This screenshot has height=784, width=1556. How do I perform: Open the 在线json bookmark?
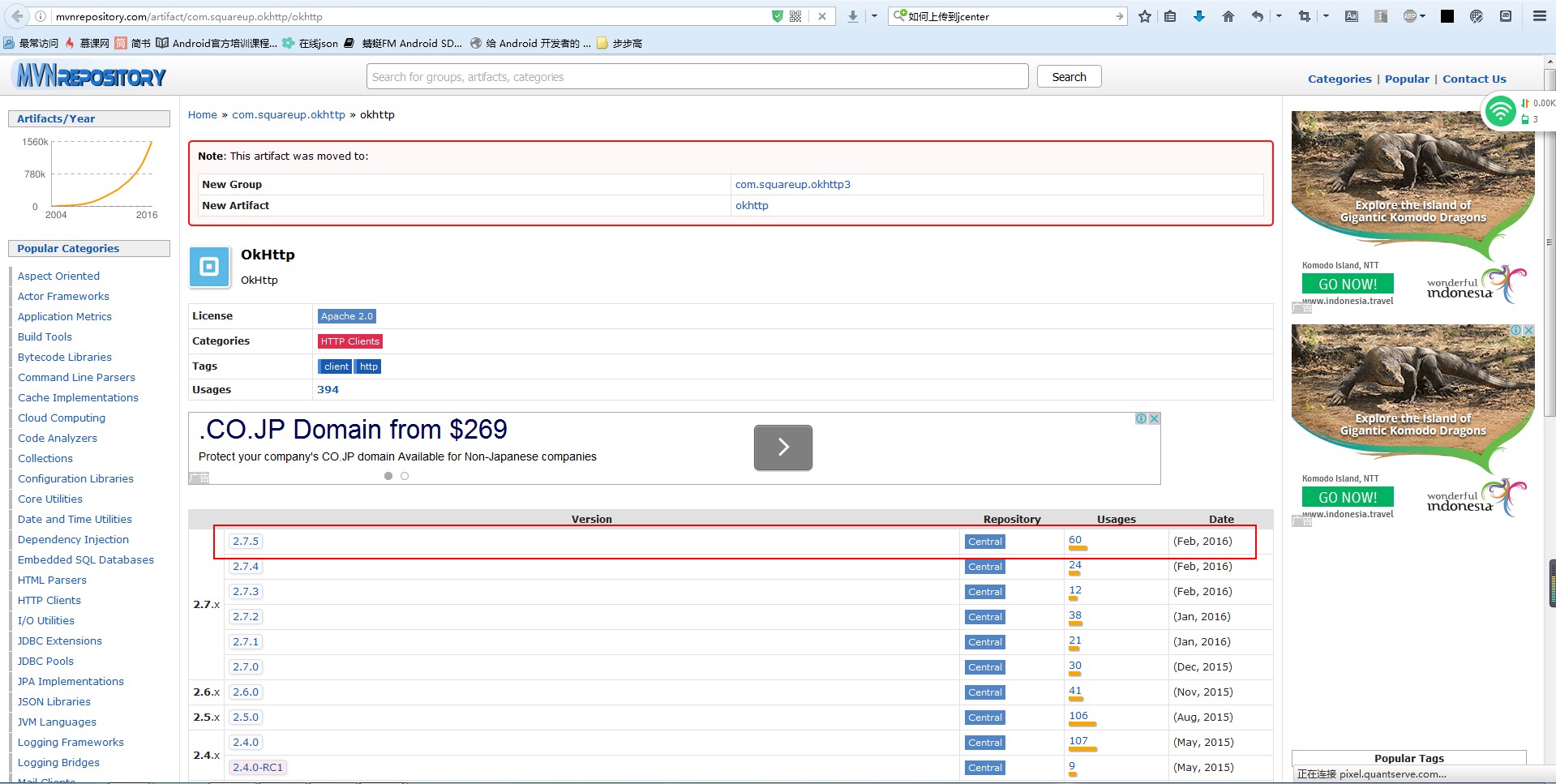(311, 43)
